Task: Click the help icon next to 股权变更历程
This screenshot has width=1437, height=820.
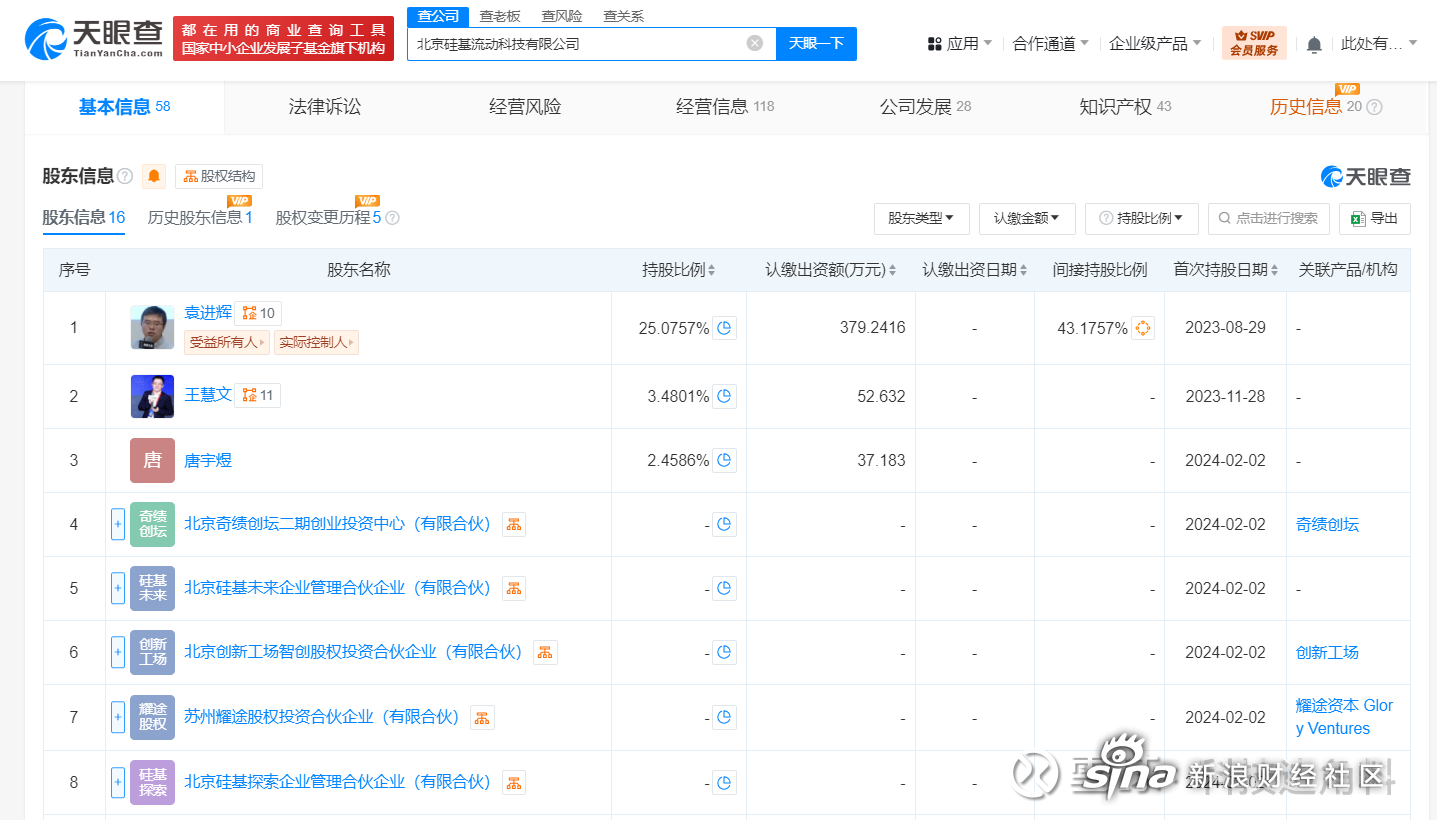Action: pos(392,218)
